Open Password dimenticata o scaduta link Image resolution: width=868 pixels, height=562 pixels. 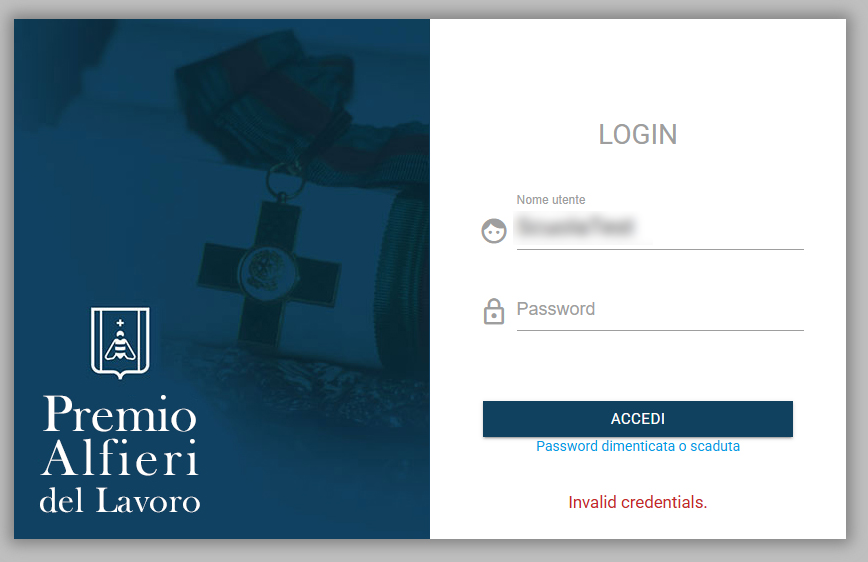click(x=638, y=446)
